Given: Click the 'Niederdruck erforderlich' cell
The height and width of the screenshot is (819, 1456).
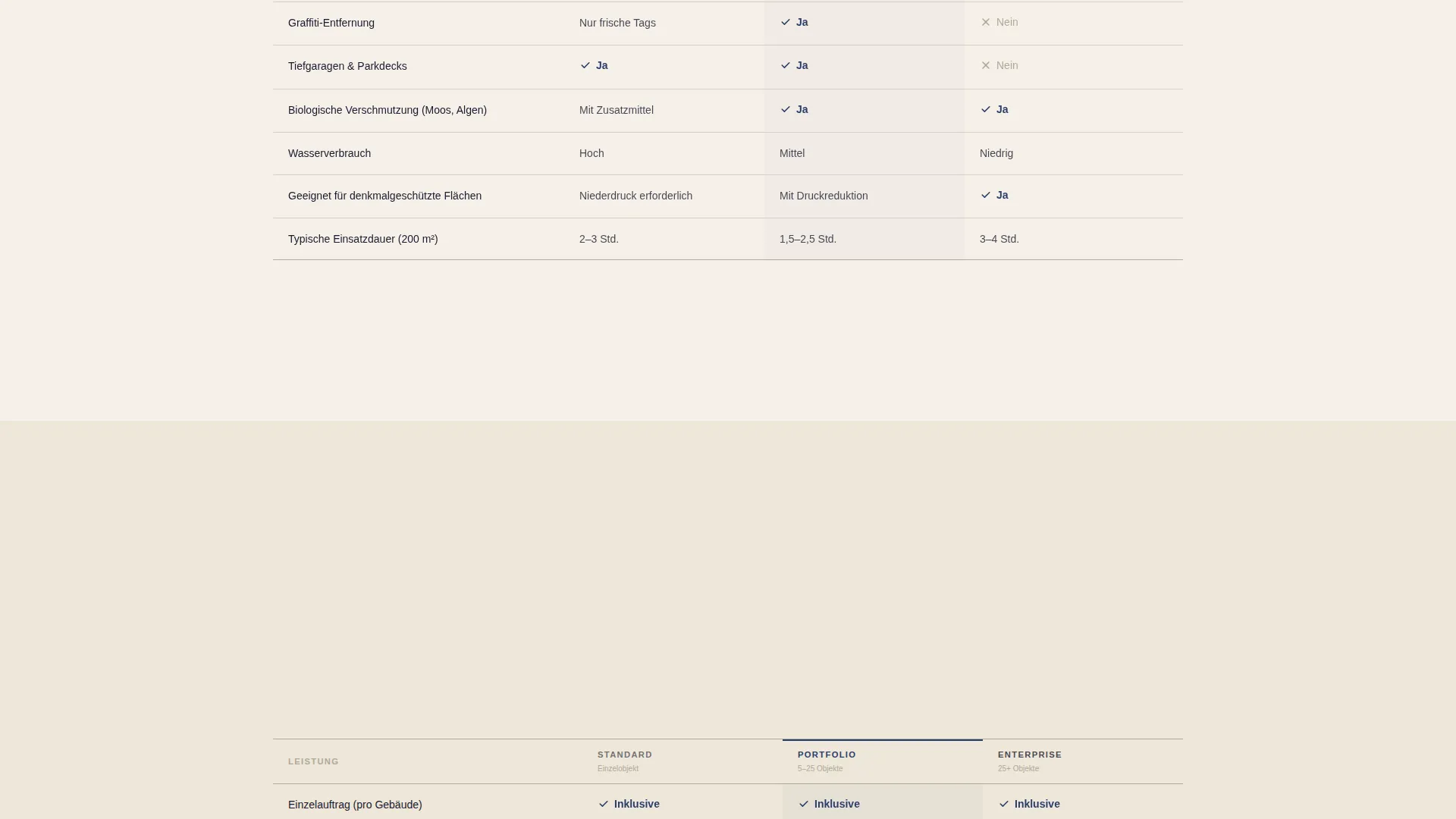Looking at the screenshot, I should tap(635, 196).
